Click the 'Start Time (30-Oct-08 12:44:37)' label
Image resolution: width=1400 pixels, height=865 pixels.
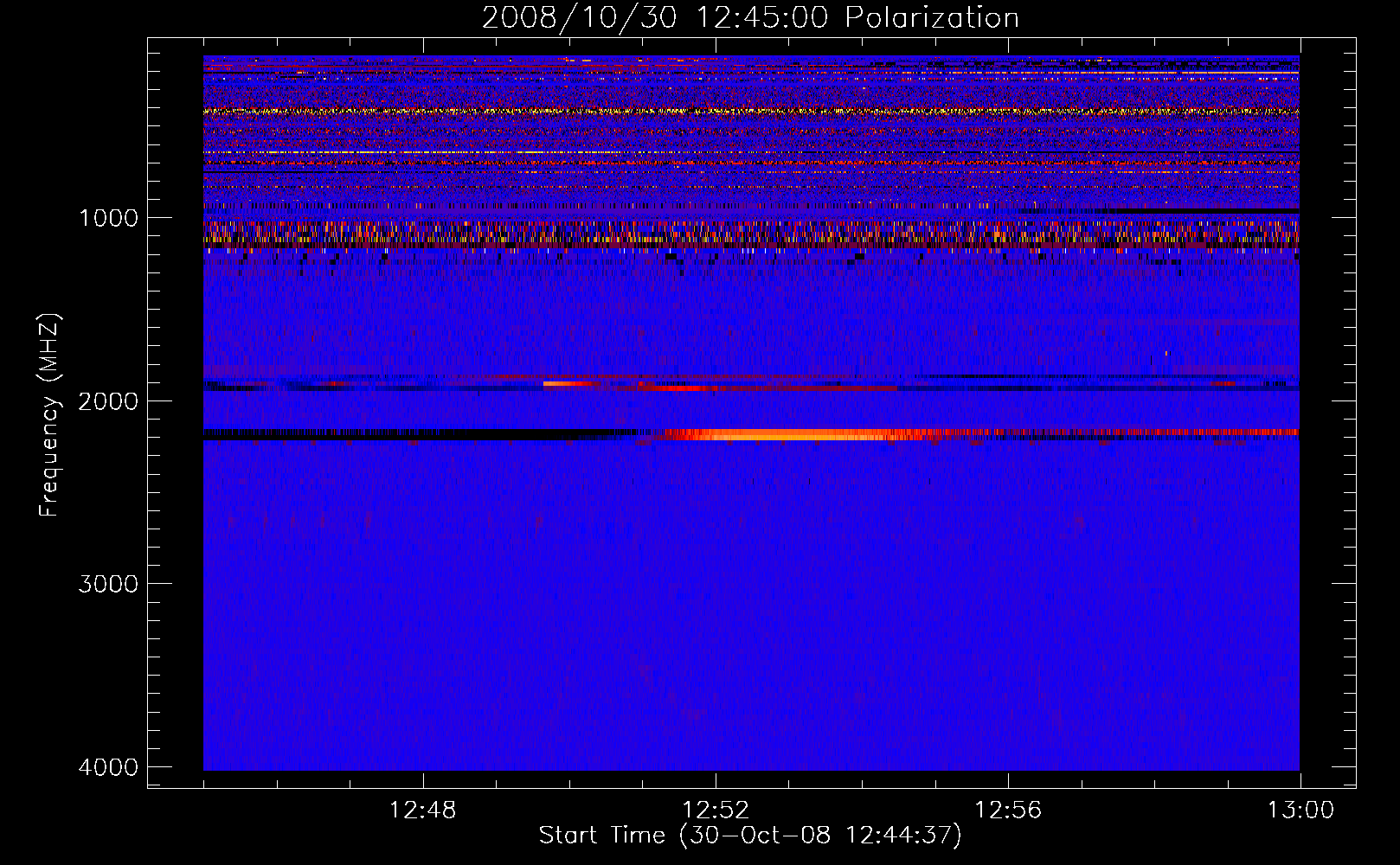click(750, 836)
